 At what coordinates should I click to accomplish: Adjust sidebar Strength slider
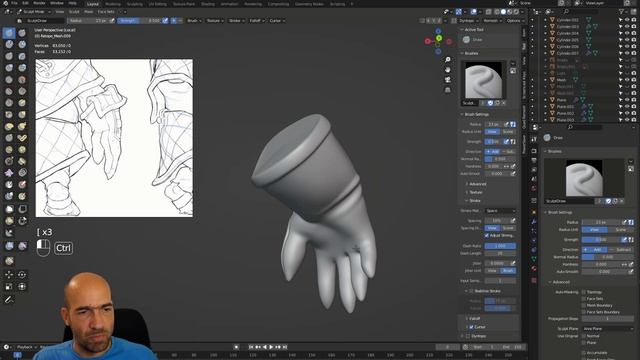(x=494, y=142)
